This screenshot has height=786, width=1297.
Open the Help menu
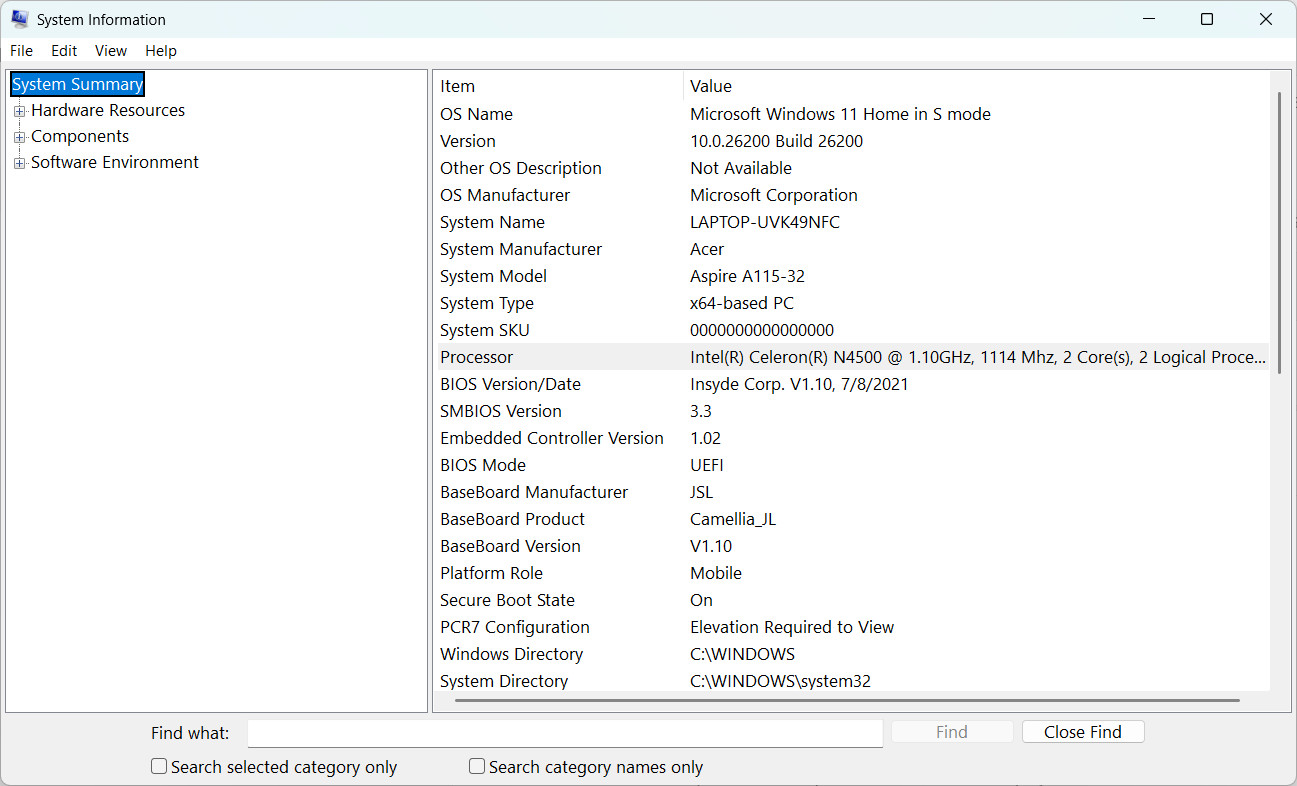click(x=161, y=51)
